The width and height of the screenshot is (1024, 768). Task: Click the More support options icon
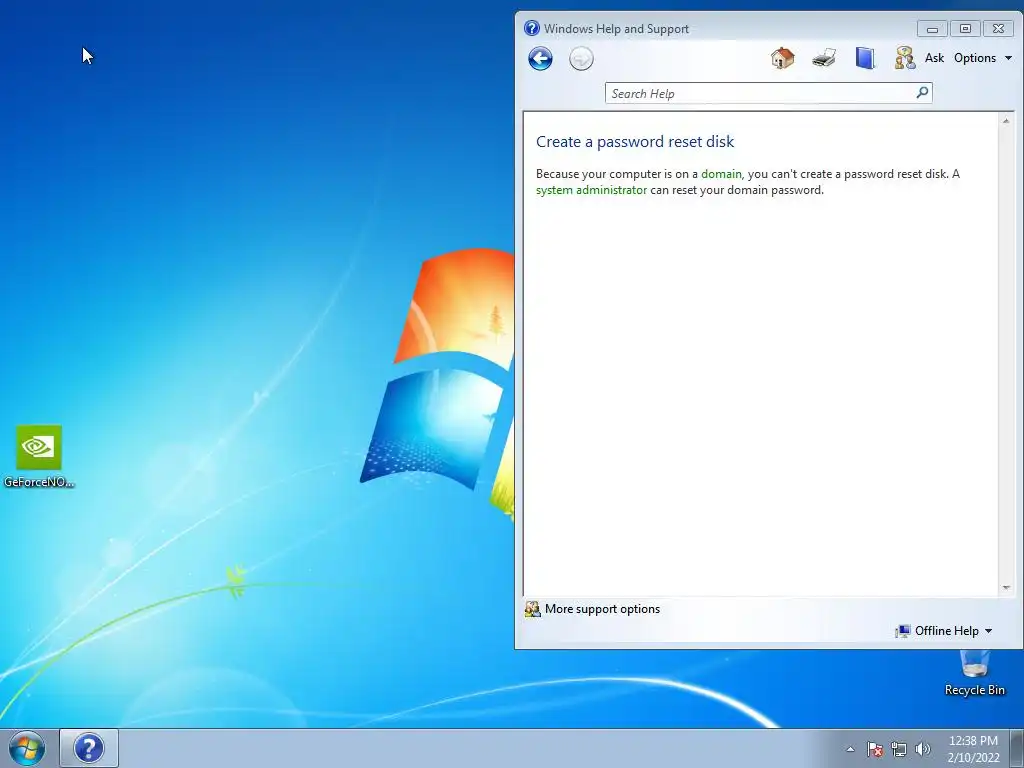click(532, 609)
